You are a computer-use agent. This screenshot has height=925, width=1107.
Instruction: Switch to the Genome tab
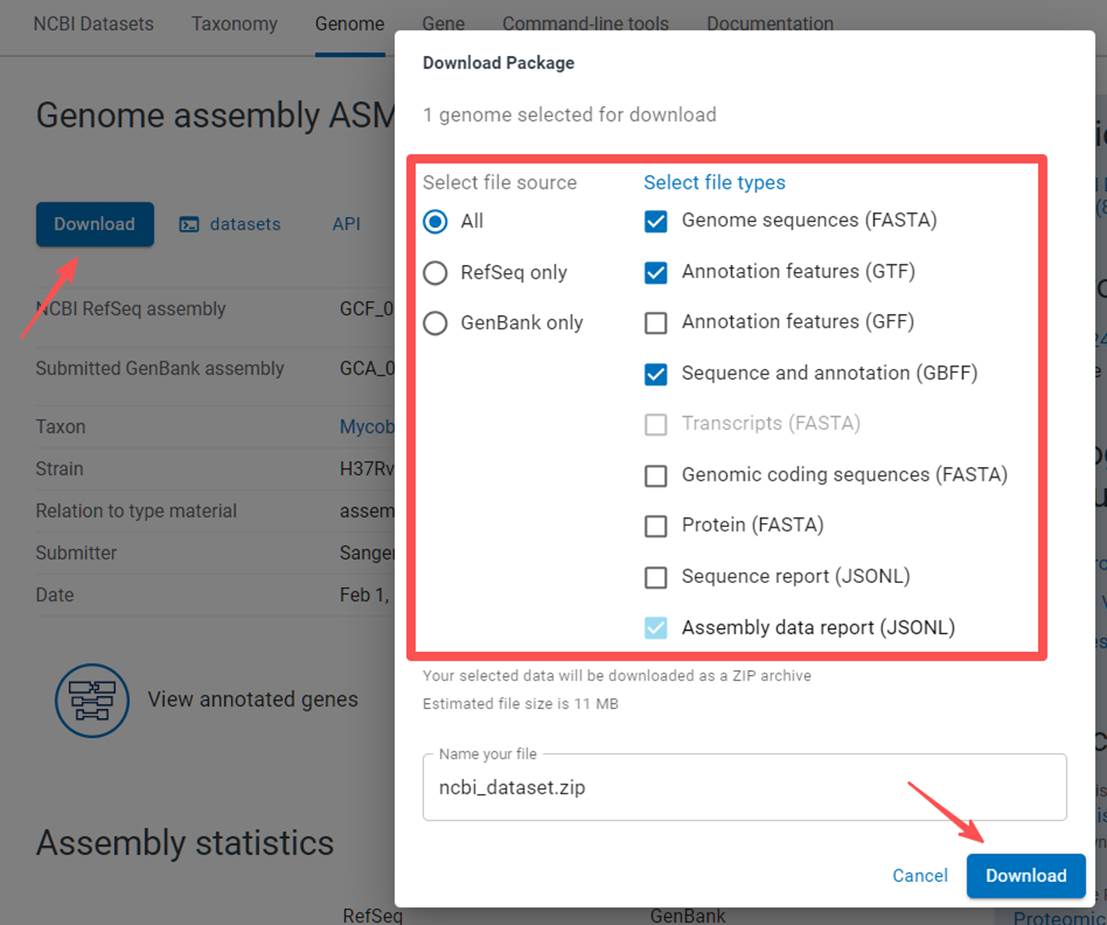coord(349,24)
